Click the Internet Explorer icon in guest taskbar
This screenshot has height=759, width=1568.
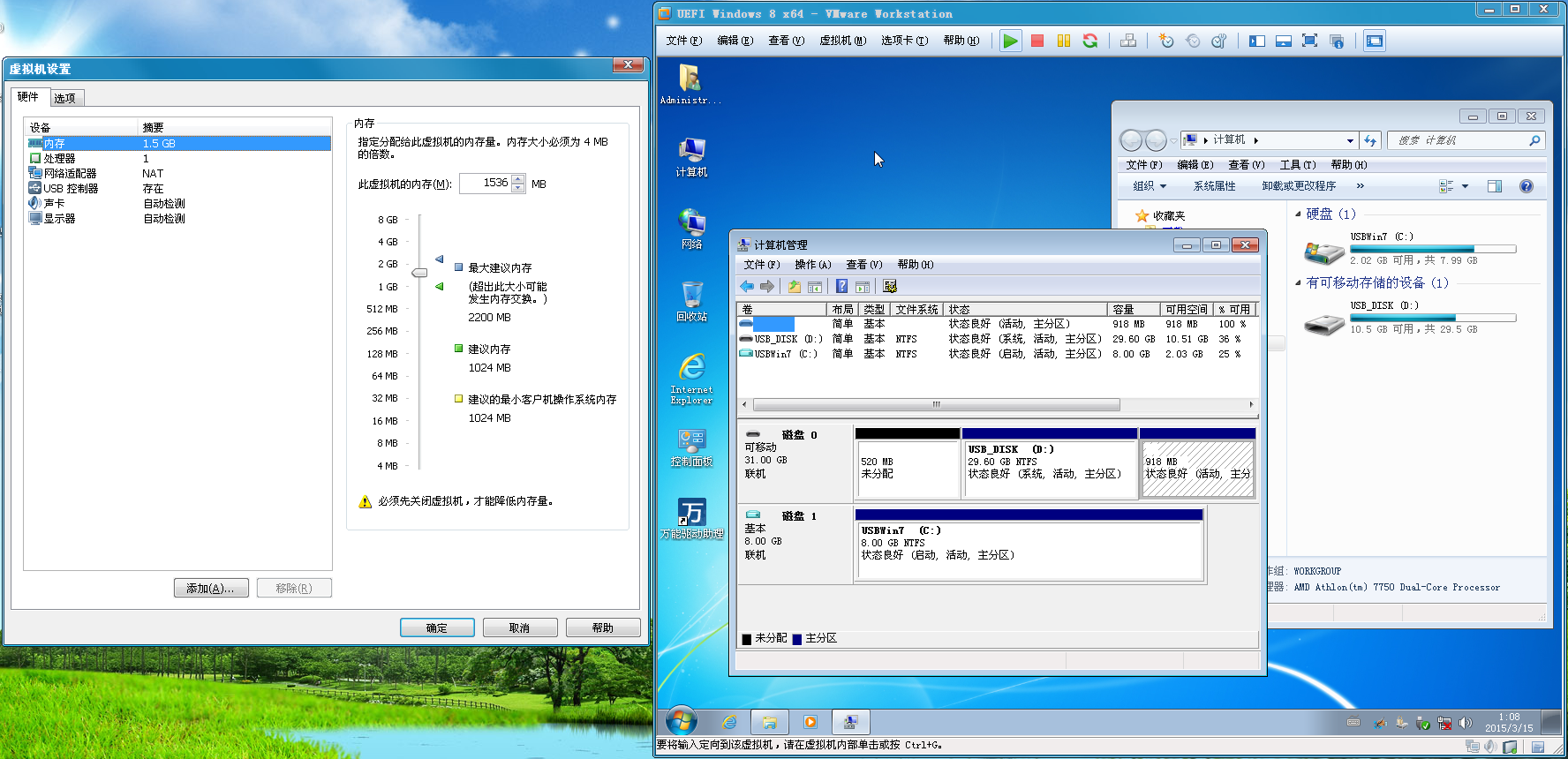(x=729, y=722)
